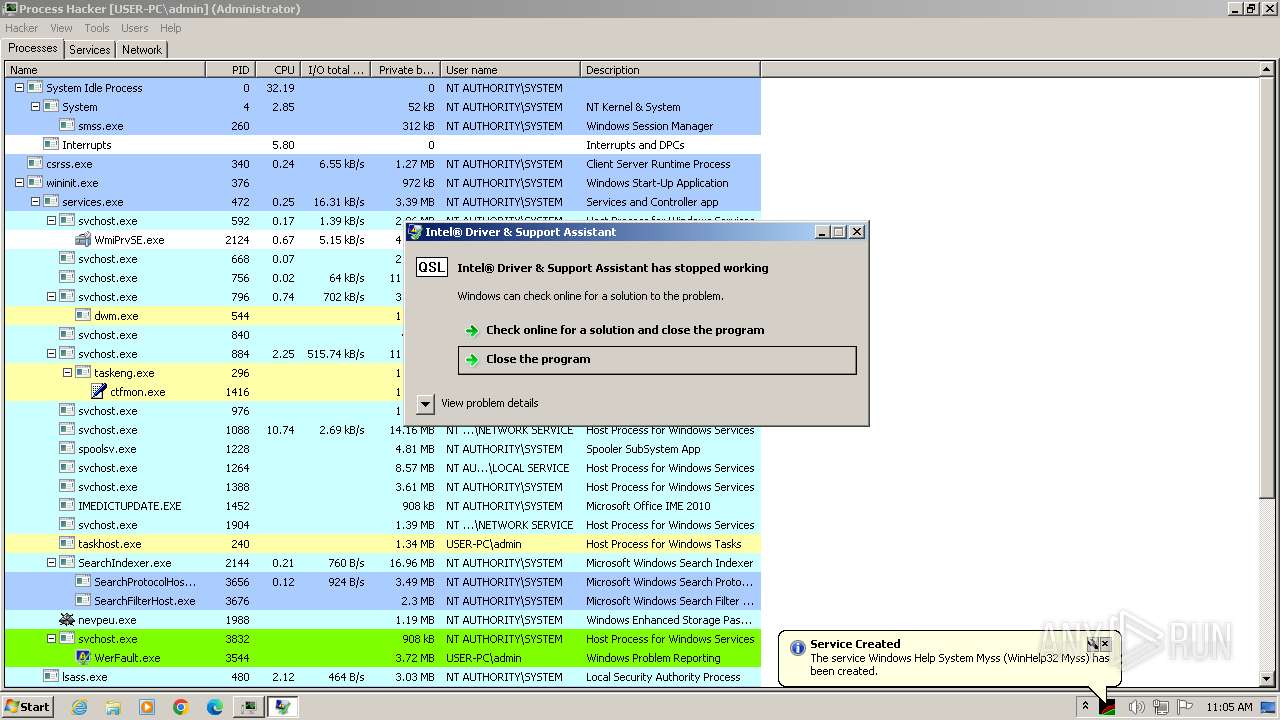
Task: Open the Action Center flag icon
Action: (x=1185, y=707)
